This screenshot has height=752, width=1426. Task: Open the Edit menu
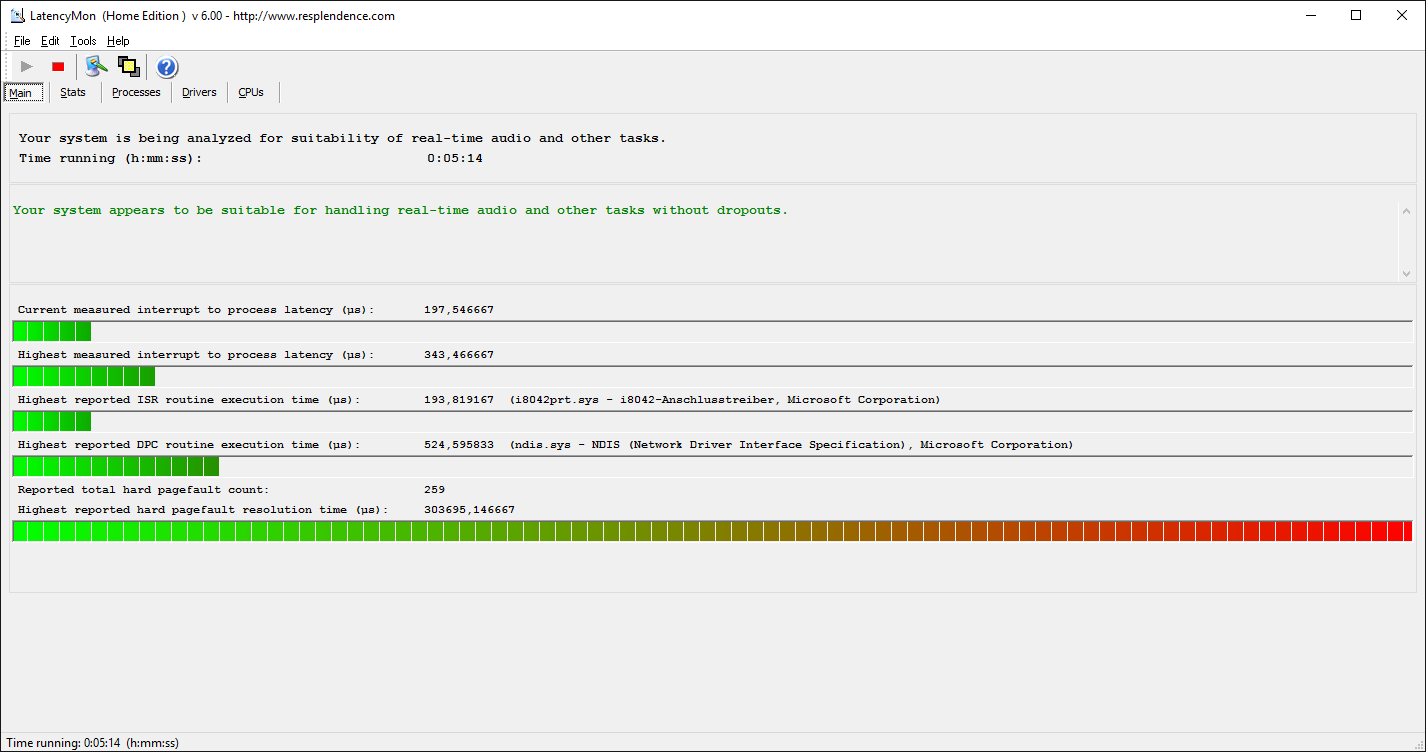50,41
